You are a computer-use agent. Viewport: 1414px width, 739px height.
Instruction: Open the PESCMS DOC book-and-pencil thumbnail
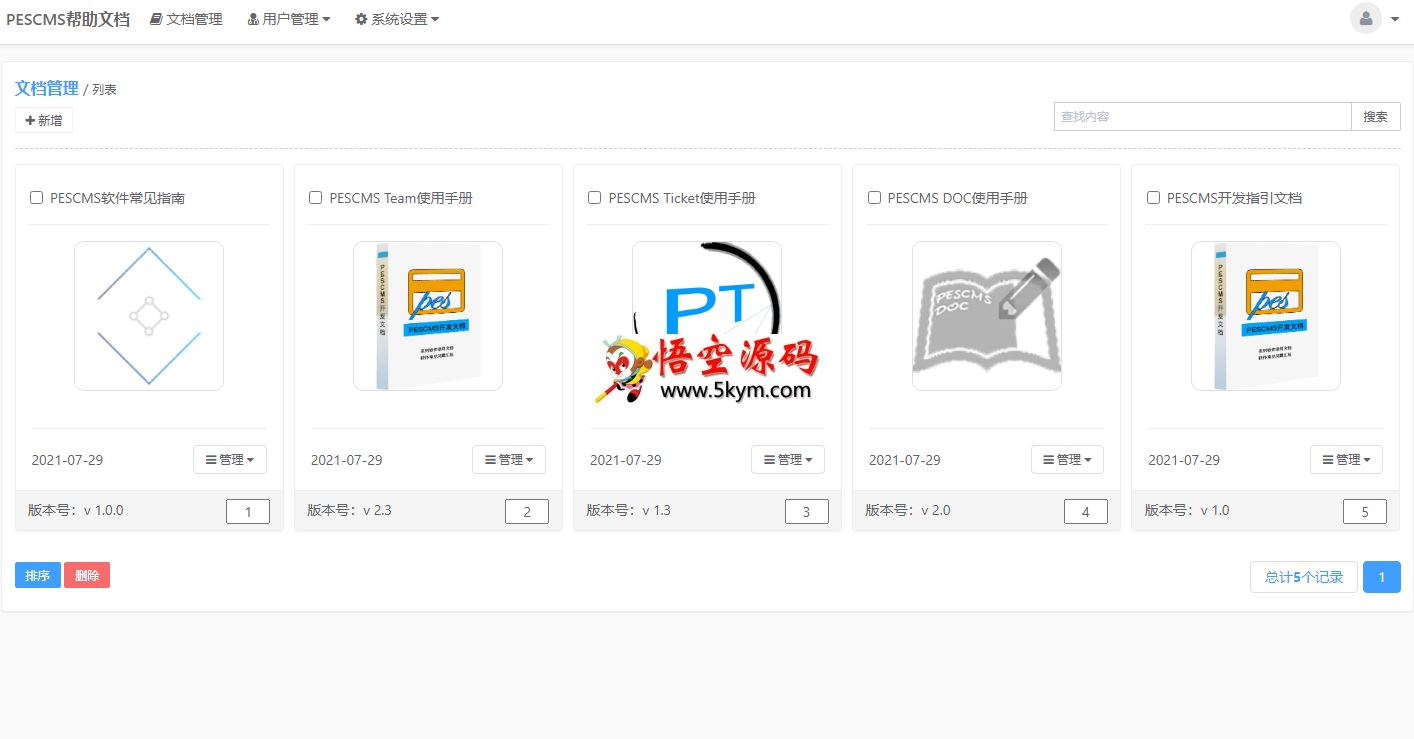pyautogui.click(x=987, y=316)
